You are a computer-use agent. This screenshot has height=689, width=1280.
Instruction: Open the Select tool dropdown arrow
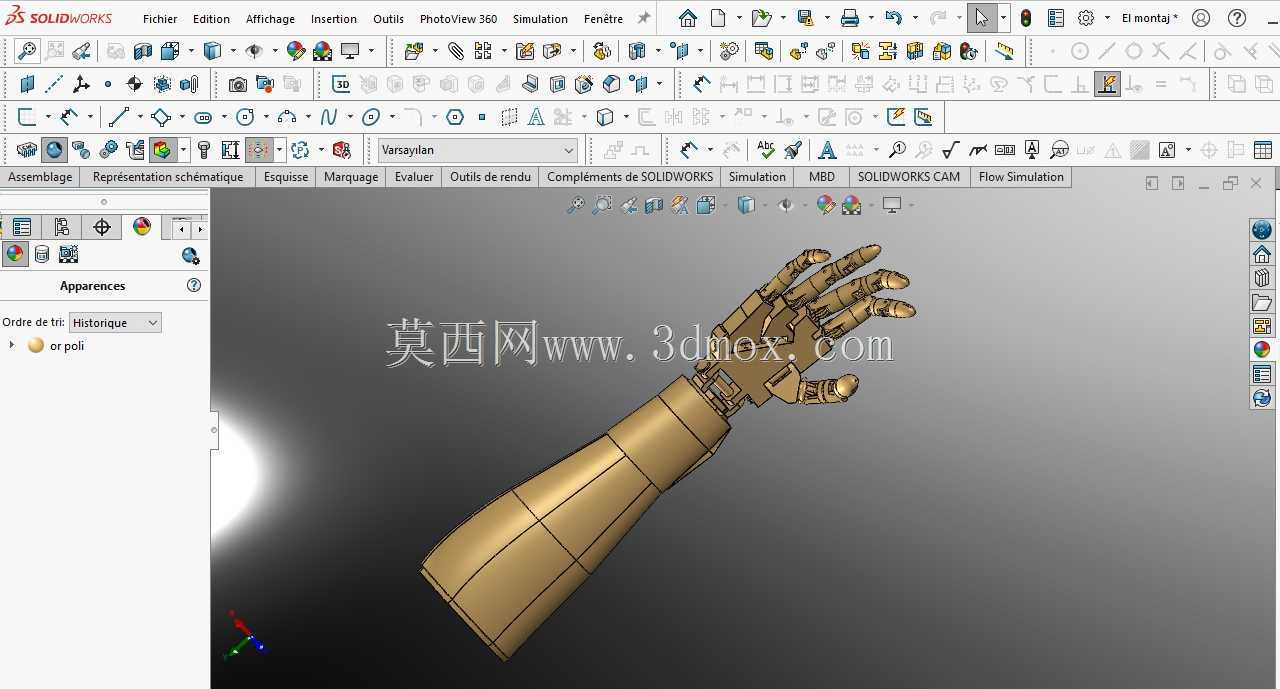1003,18
